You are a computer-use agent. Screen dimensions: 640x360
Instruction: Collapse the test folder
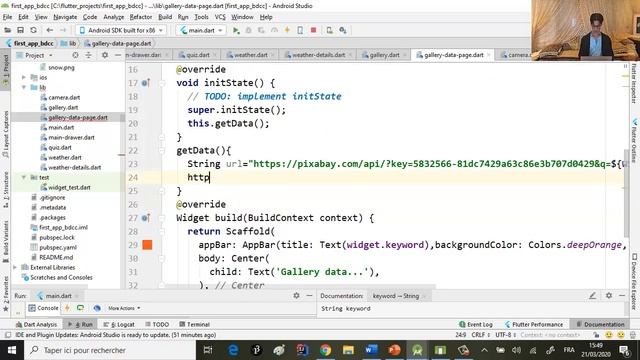24,177
